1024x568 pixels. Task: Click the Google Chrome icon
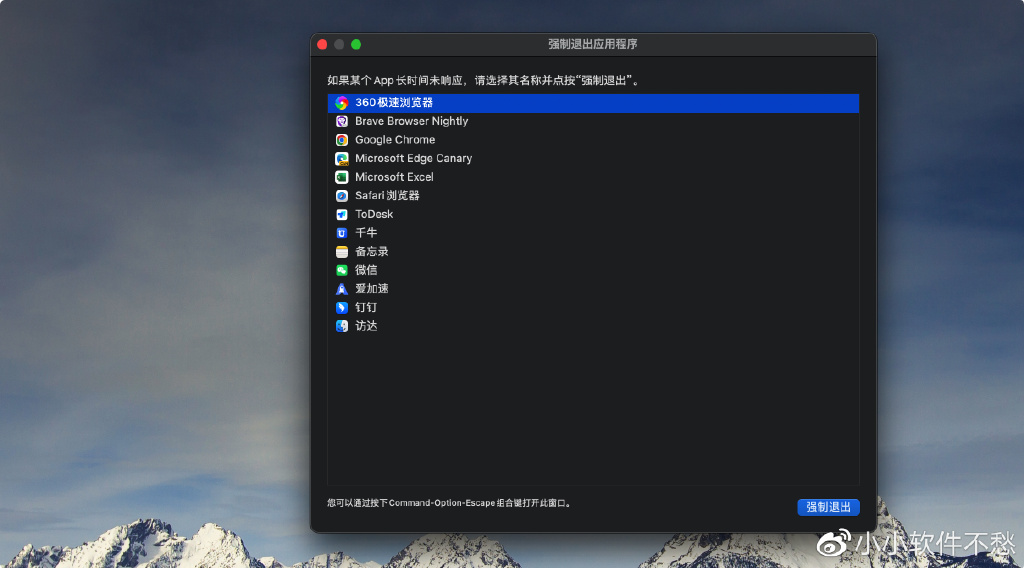342,140
